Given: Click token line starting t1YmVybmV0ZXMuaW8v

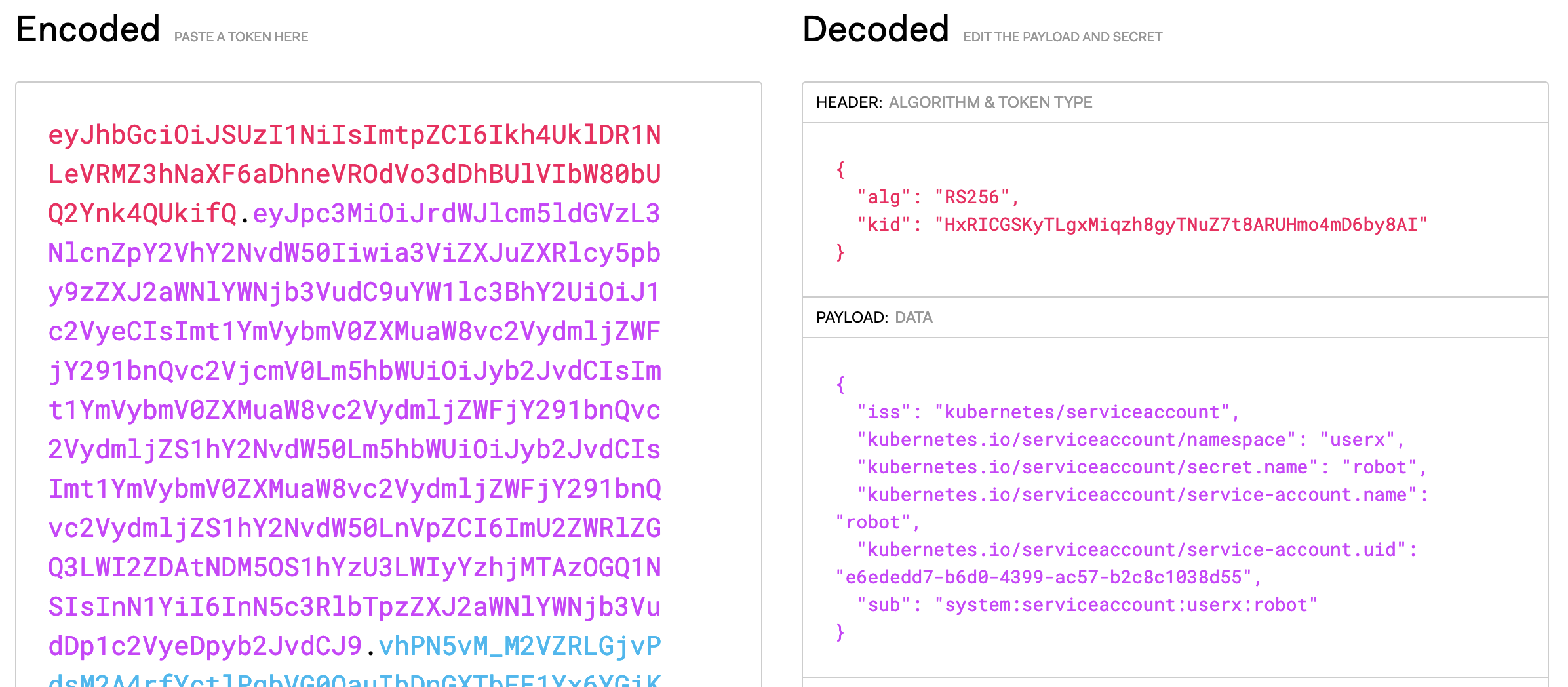Looking at the screenshot, I should click(x=355, y=410).
